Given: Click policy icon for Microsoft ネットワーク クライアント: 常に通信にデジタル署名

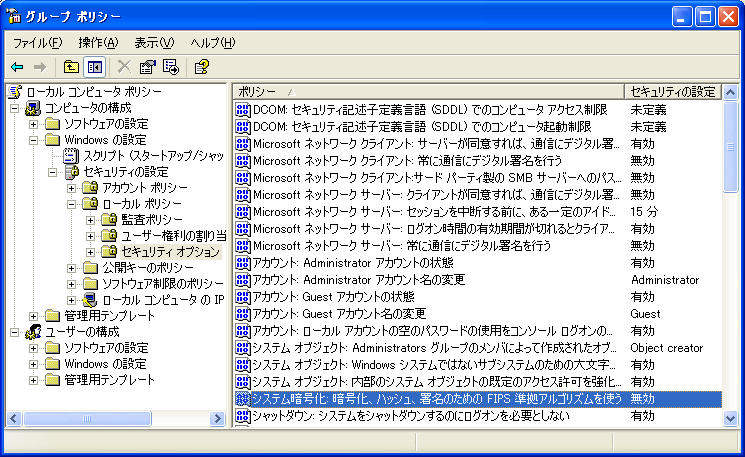Looking at the screenshot, I should coord(243,161).
